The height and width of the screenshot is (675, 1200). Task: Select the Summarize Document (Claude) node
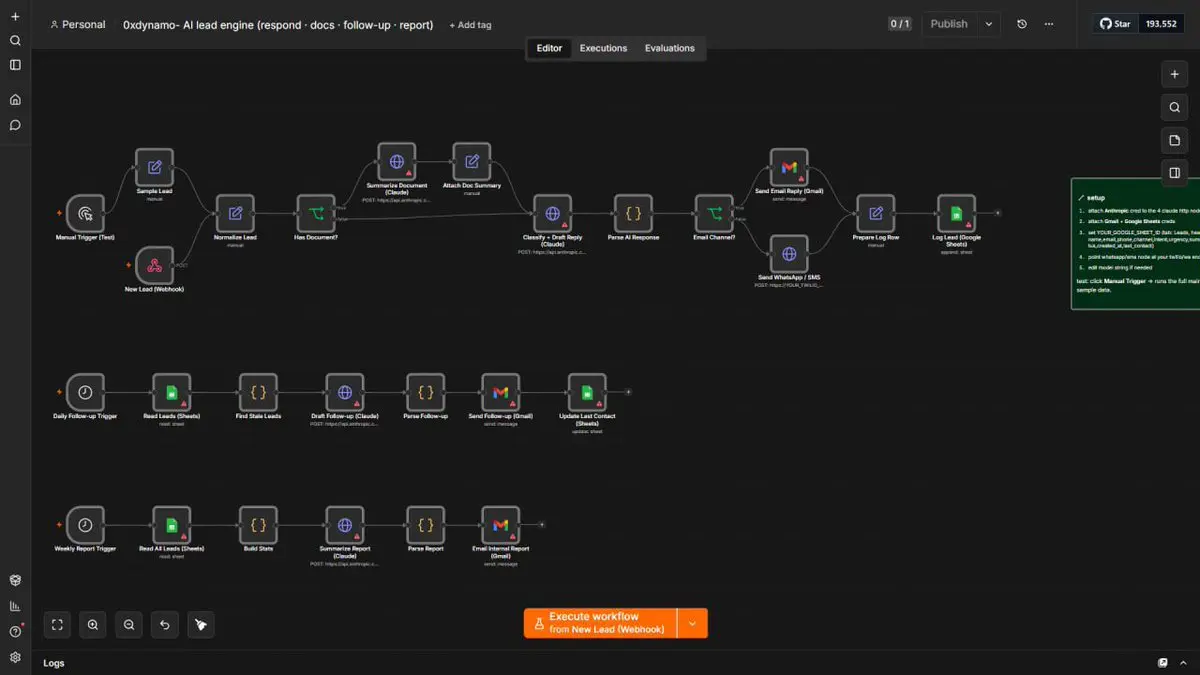pos(397,161)
